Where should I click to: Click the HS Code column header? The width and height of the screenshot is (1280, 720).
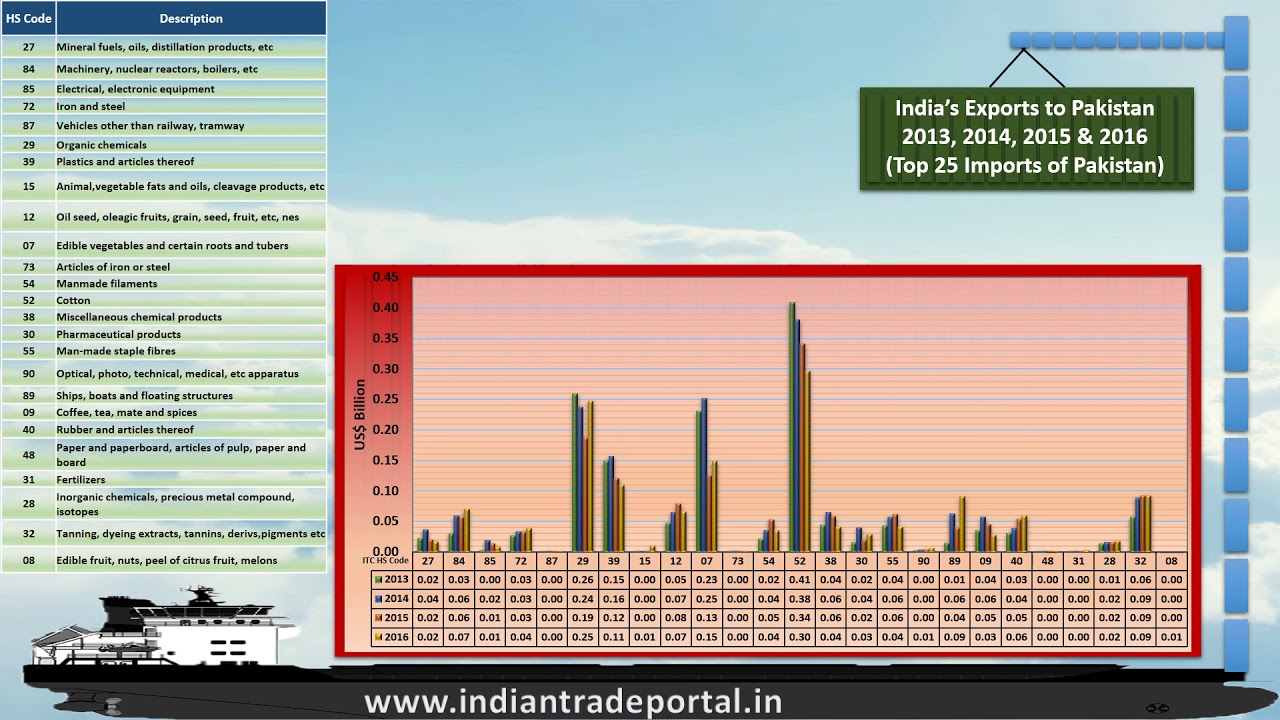click(28, 18)
